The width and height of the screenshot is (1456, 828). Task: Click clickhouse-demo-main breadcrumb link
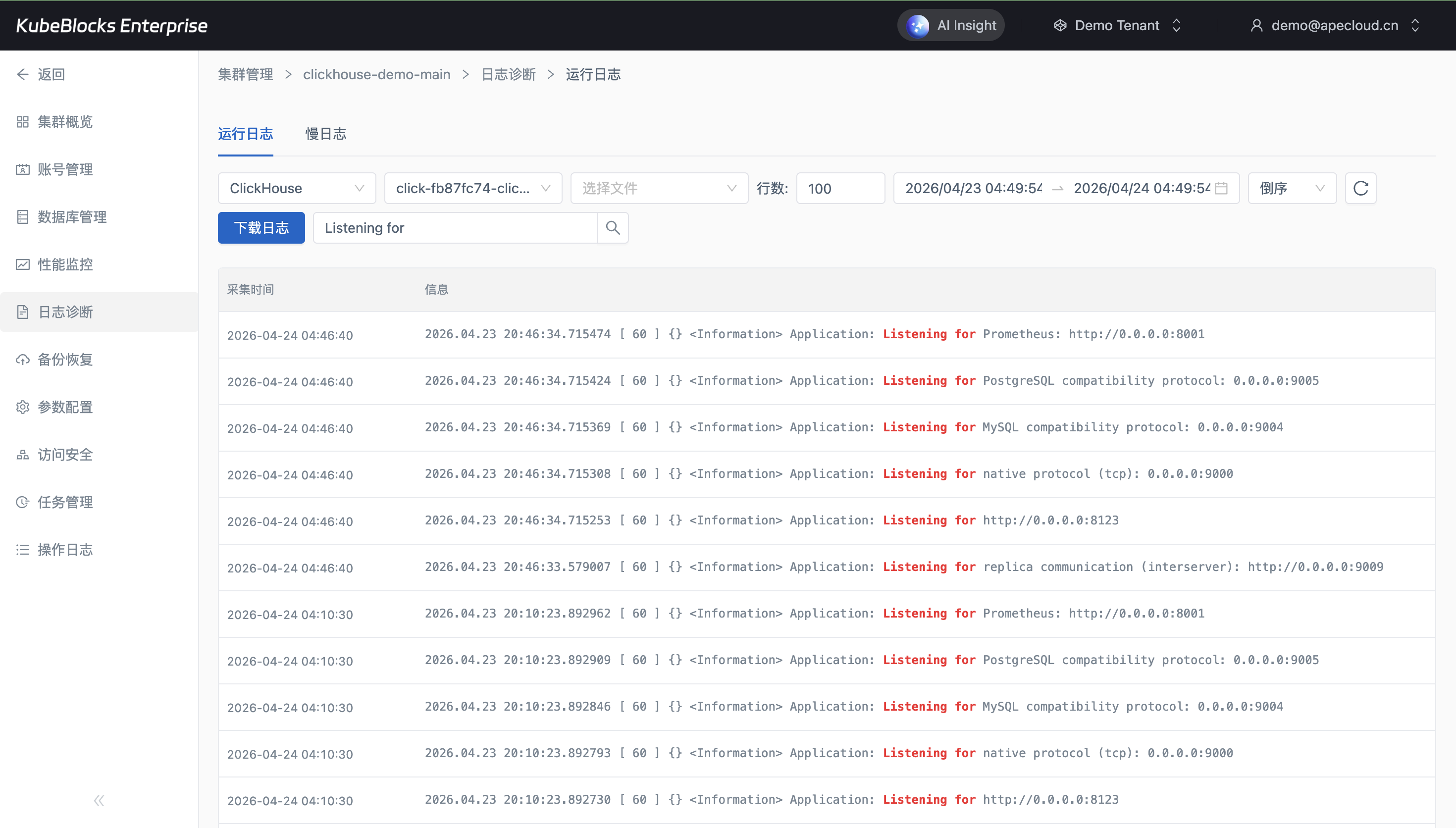376,74
